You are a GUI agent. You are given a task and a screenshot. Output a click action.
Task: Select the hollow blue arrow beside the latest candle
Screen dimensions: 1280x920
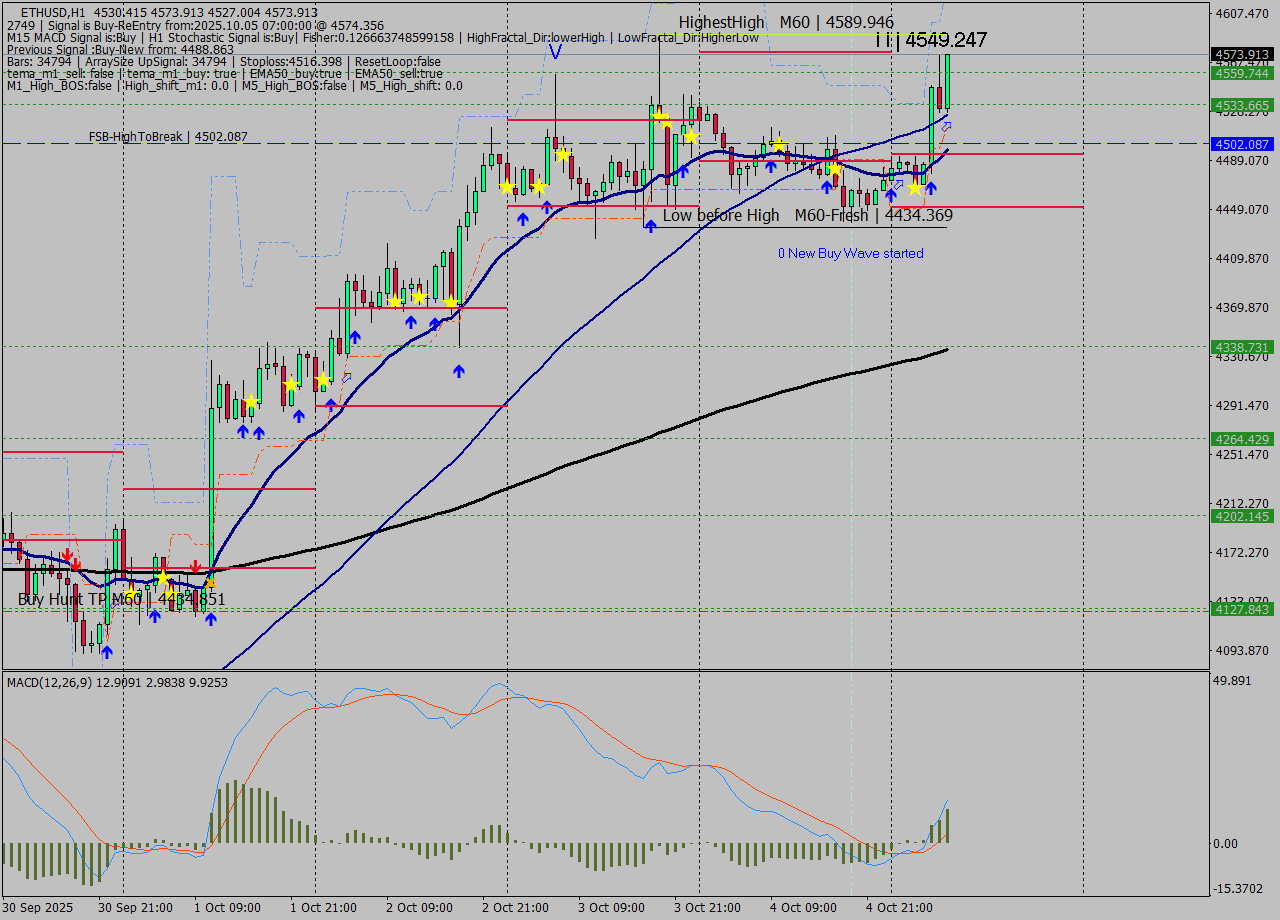946,126
